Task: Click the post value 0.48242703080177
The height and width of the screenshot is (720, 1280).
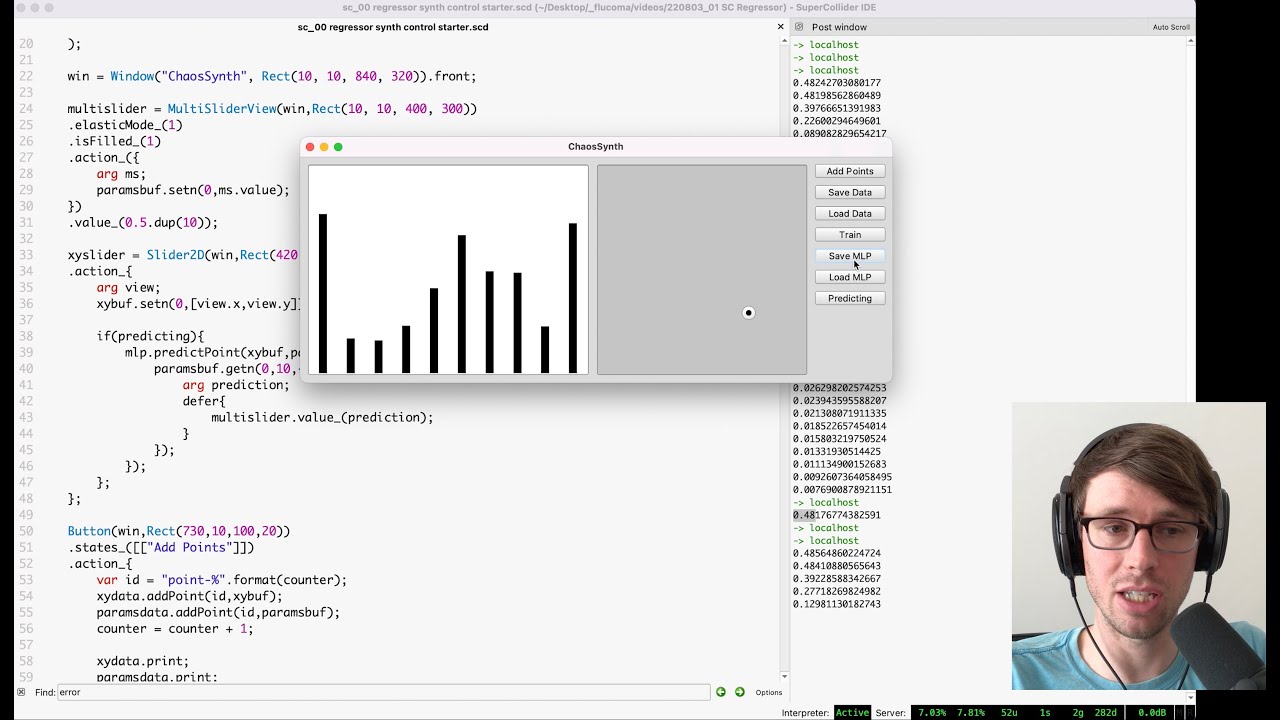Action: [837, 83]
